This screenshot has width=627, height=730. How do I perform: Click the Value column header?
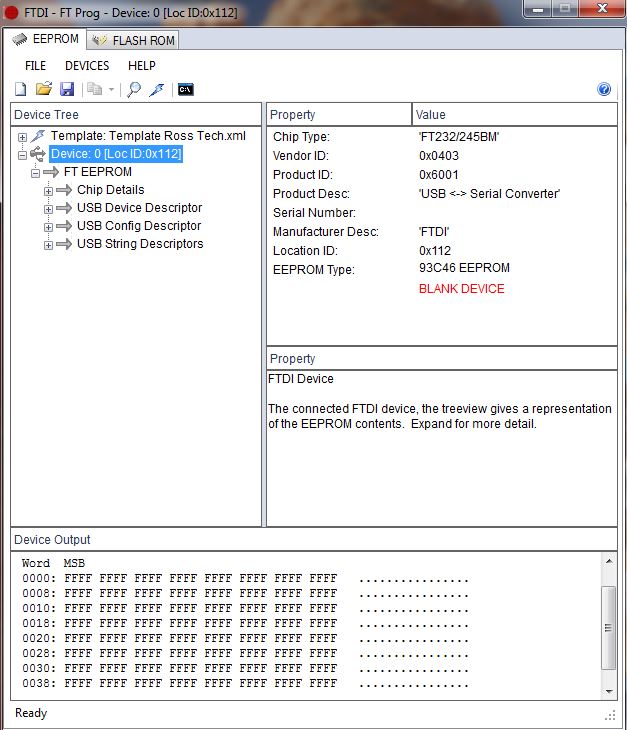click(515, 115)
